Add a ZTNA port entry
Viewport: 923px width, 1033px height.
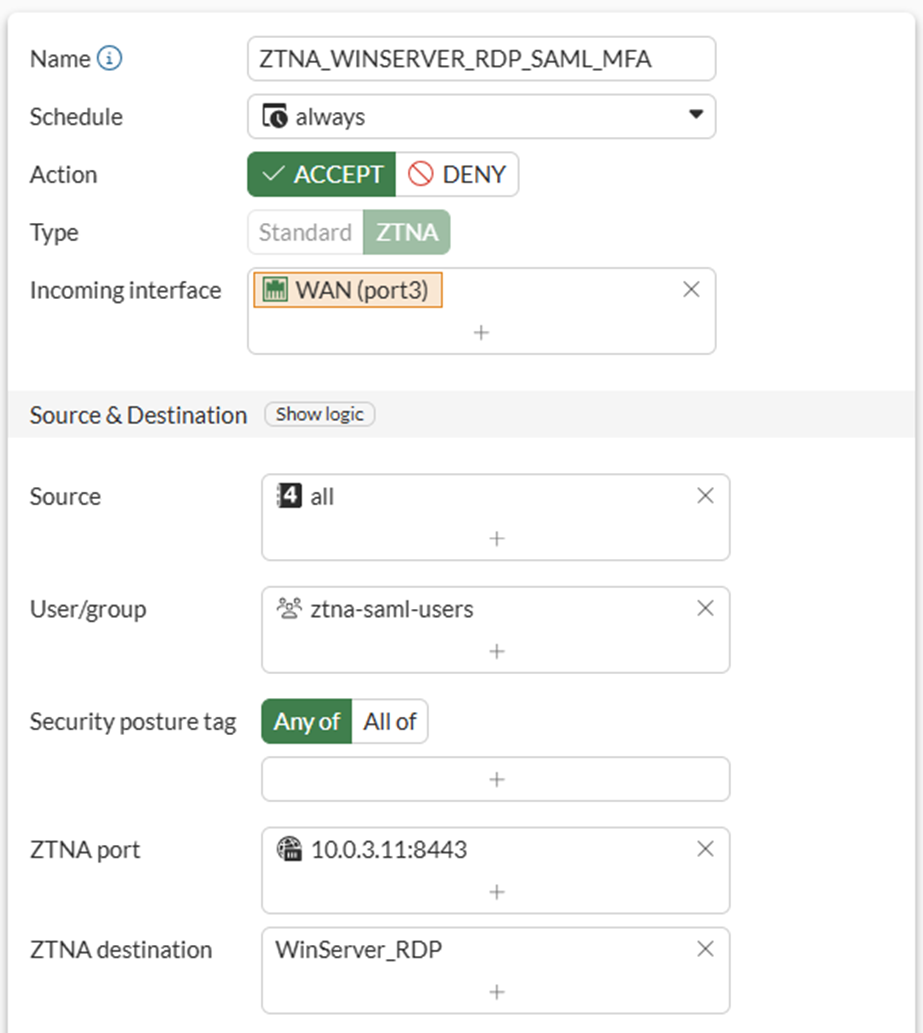[x=496, y=892]
